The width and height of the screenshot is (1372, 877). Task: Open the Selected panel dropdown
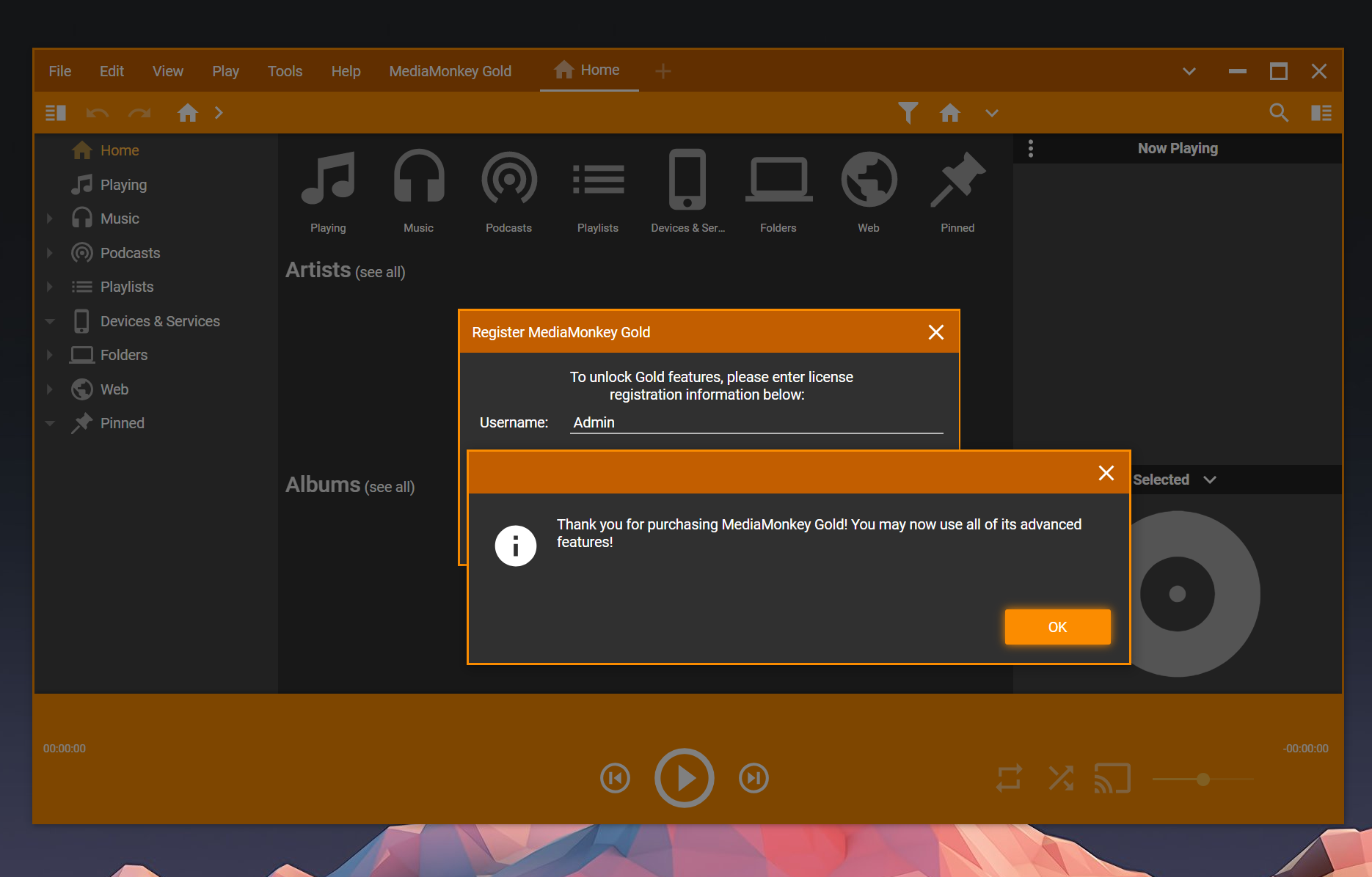point(1210,480)
